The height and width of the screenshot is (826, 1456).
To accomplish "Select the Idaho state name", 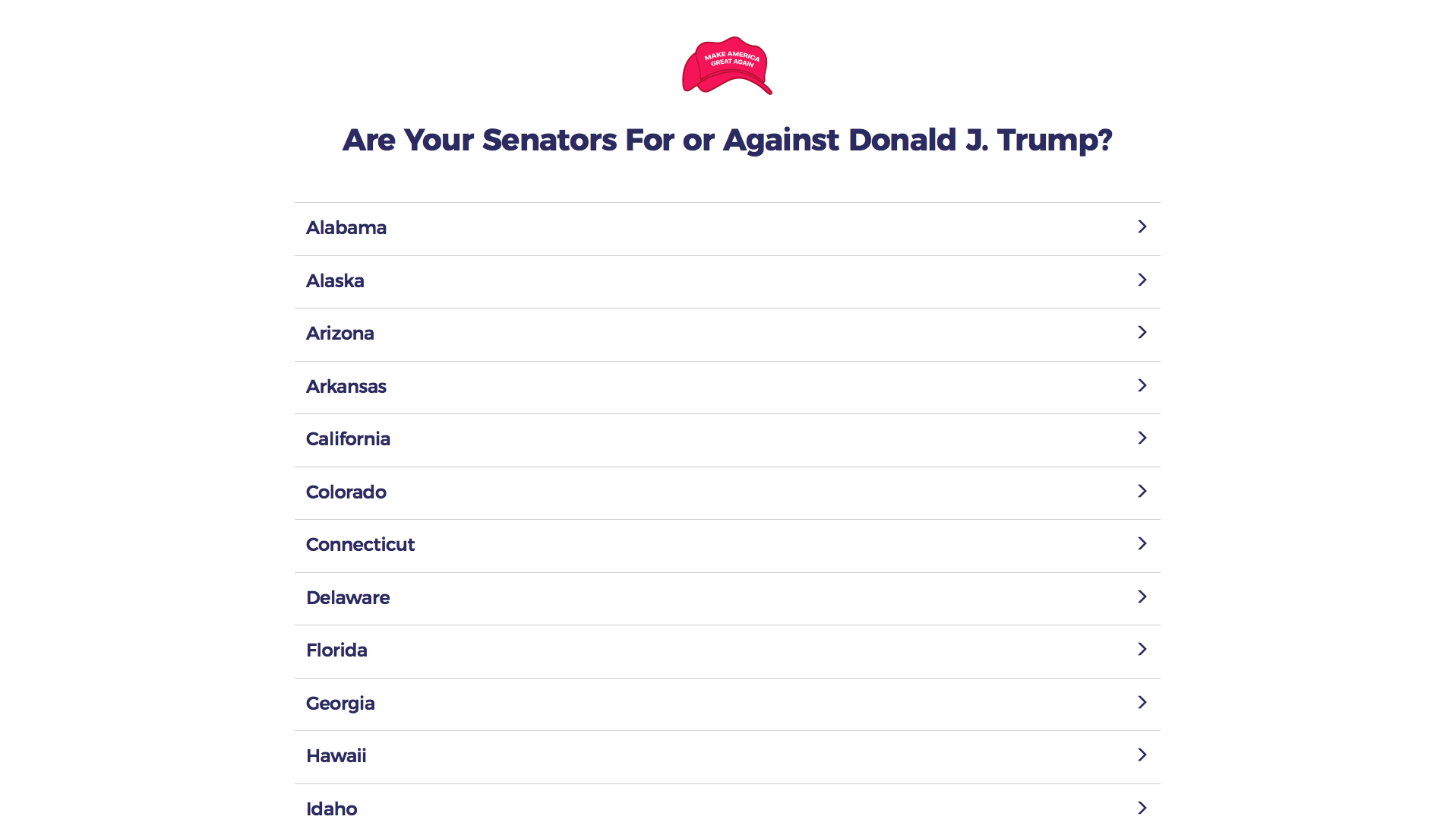I will pyautogui.click(x=332, y=809).
